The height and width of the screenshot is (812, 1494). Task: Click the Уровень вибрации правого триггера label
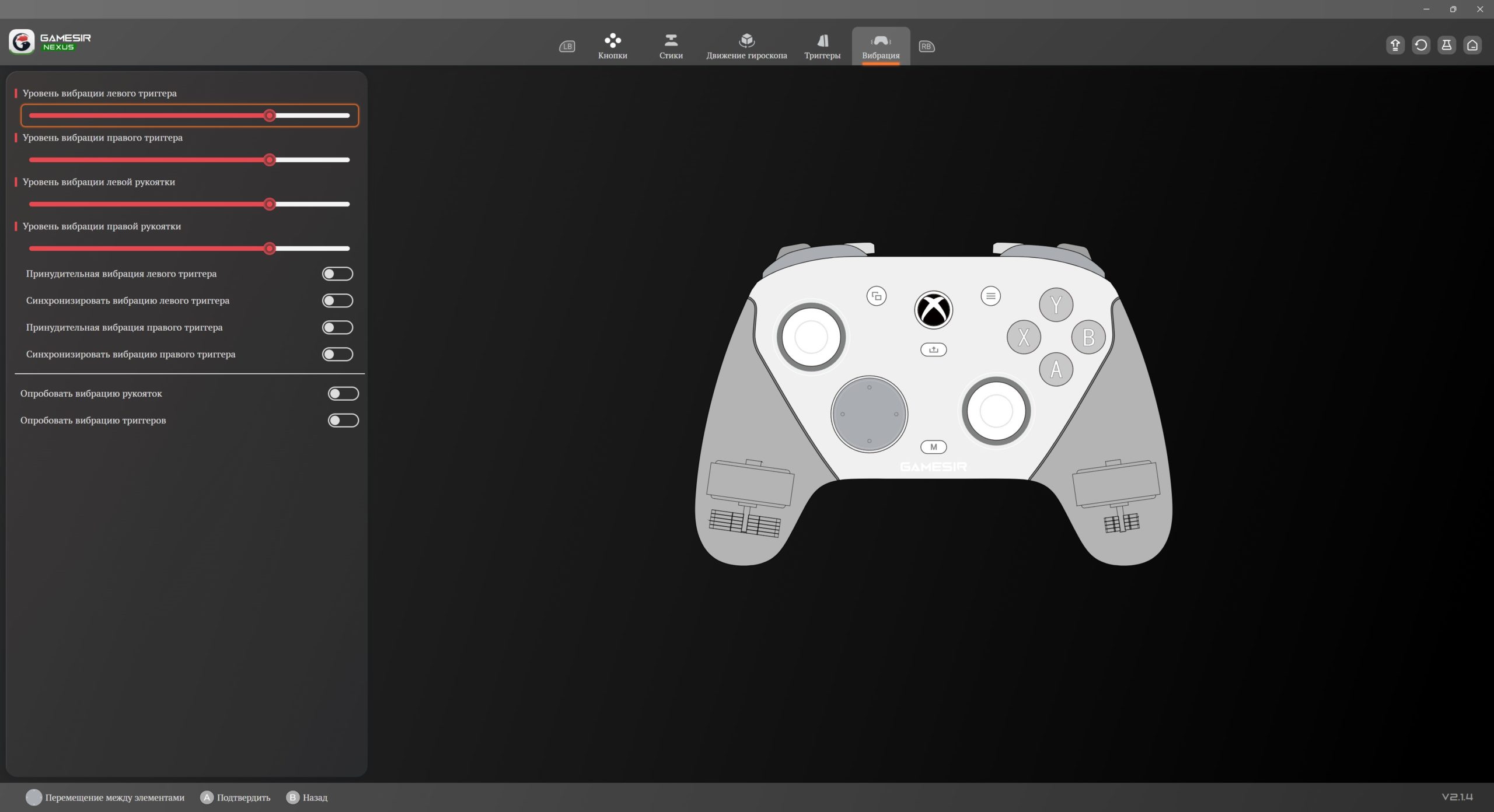point(102,138)
